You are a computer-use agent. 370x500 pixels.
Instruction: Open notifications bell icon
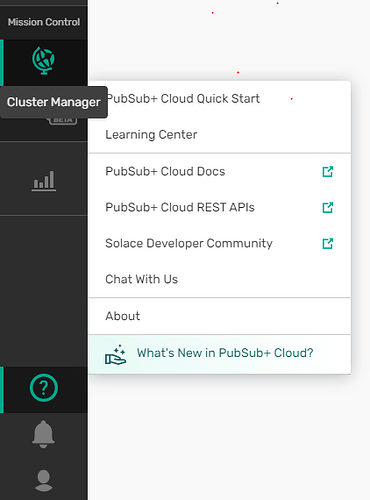(43, 434)
